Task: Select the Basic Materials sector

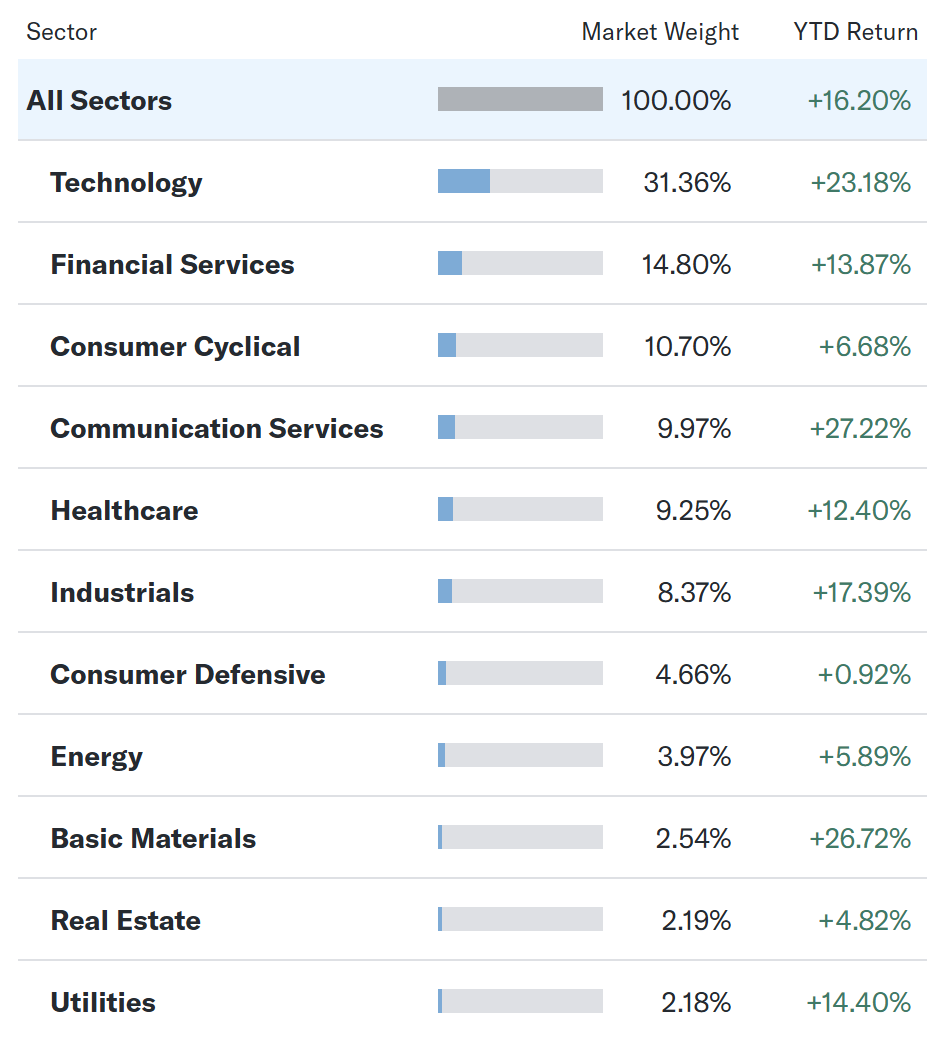Action: pos(153,838)
